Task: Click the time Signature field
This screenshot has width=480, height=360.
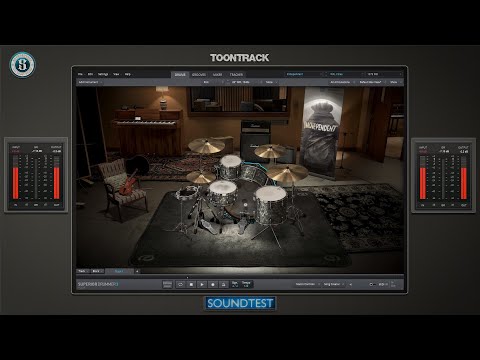Action: point(235,284)
